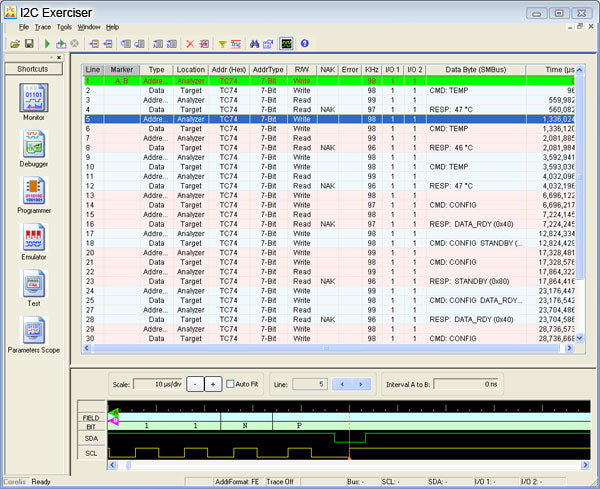600x489 pixels.
Task: Sort by the Line column header
Action: coord(93,70)
